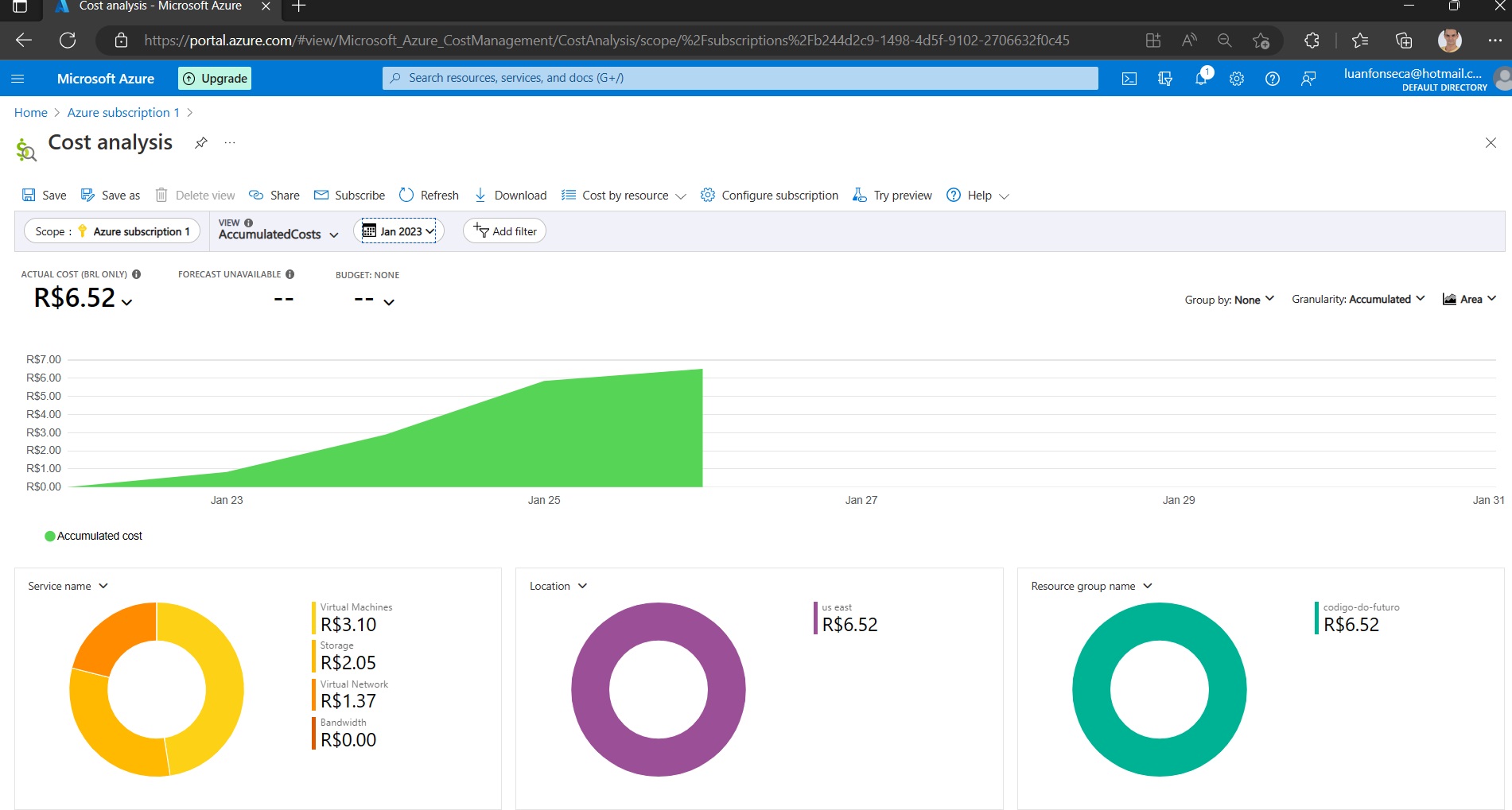Click Try preview

point(892,195)
